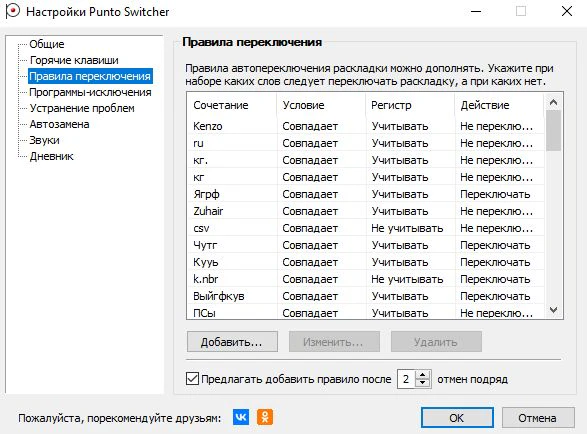Click the «Отмена» button
Screen dimensions: 587x434
pos(538,418)
